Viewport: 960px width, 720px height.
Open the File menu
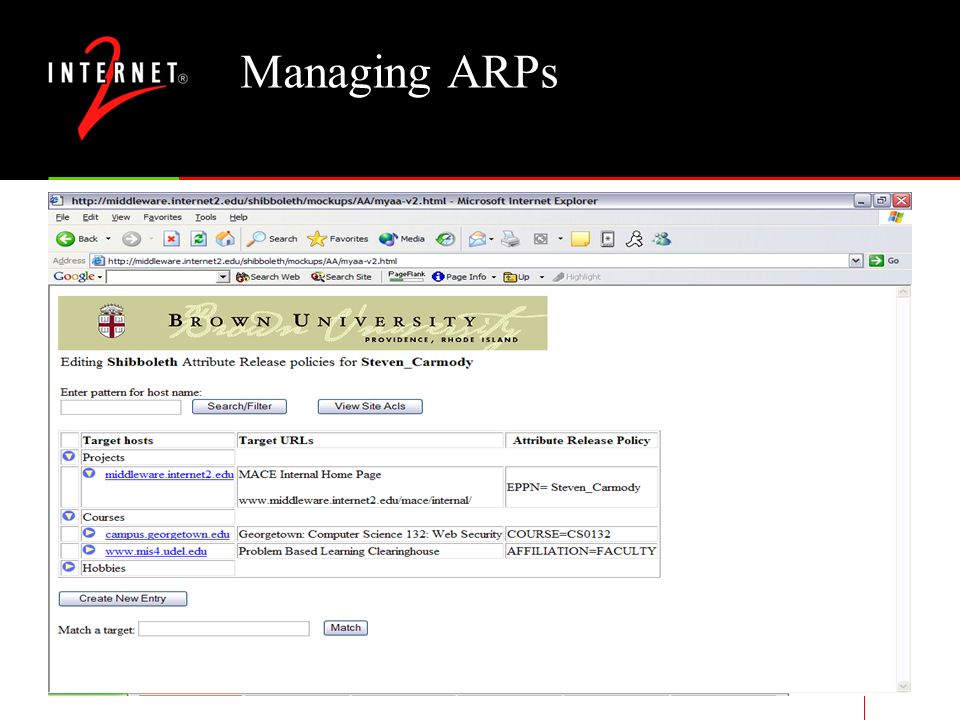coord(62,217)
